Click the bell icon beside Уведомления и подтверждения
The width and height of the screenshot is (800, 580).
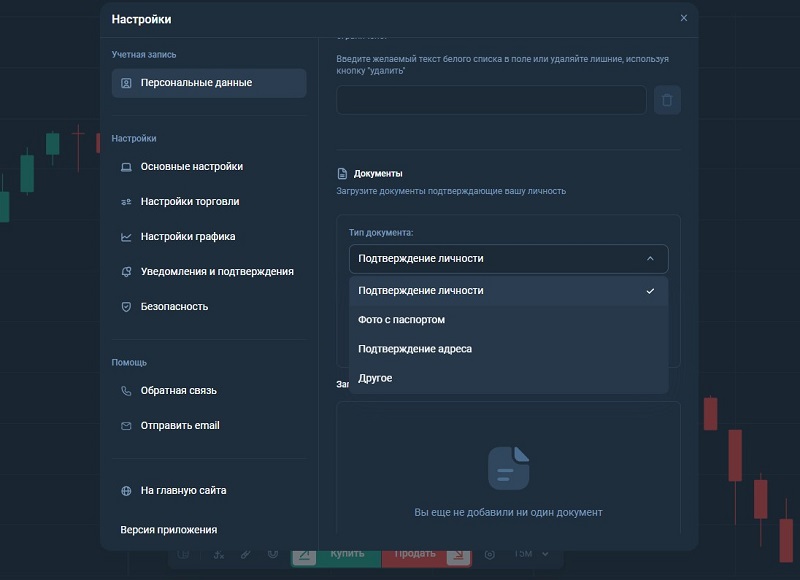coord(126,272)
